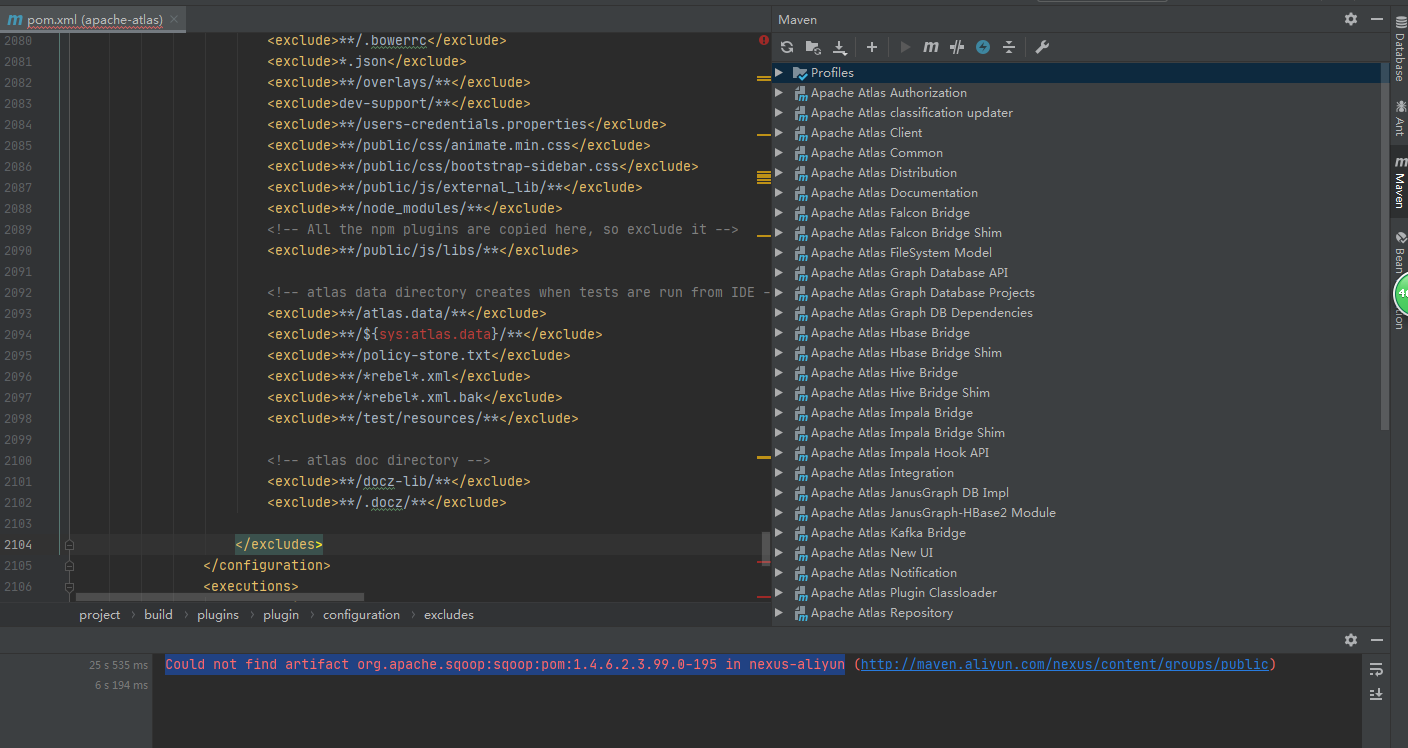The image size is (1408, 748).
Task: Expand the Apache Atlas Hive Bridge module
Action: 779,372
